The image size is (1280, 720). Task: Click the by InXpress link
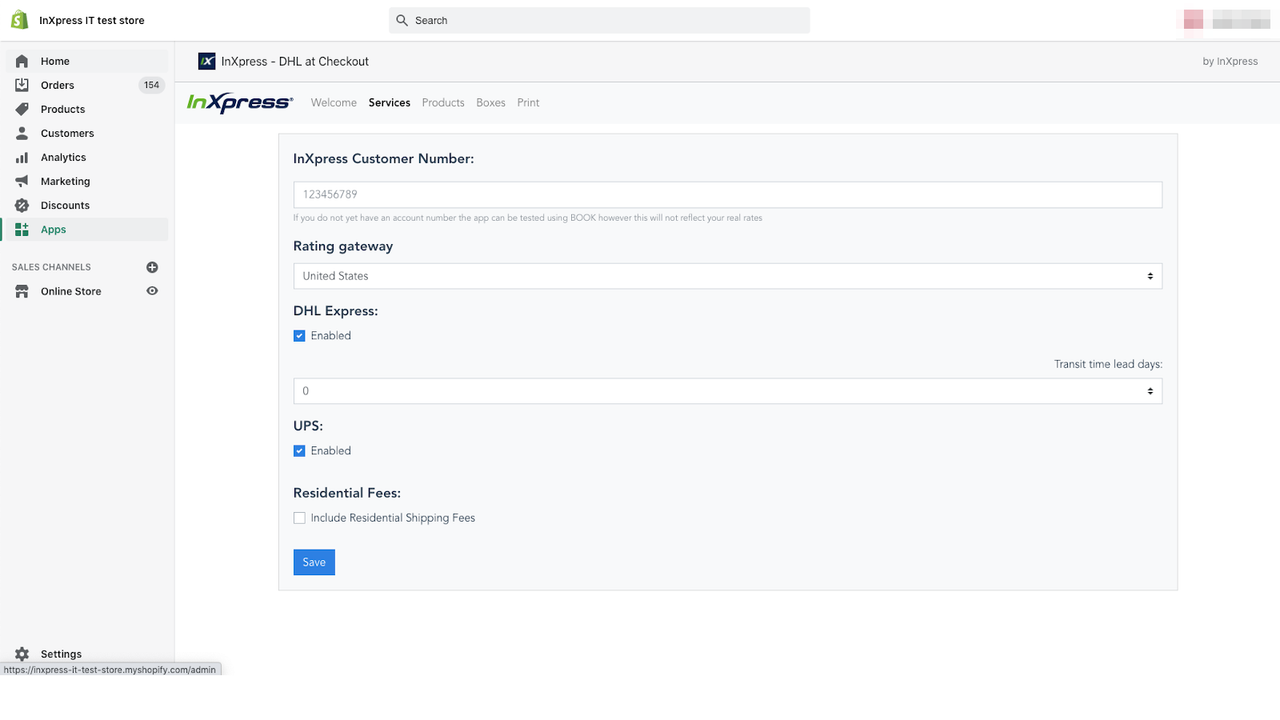click(1229, 60)
